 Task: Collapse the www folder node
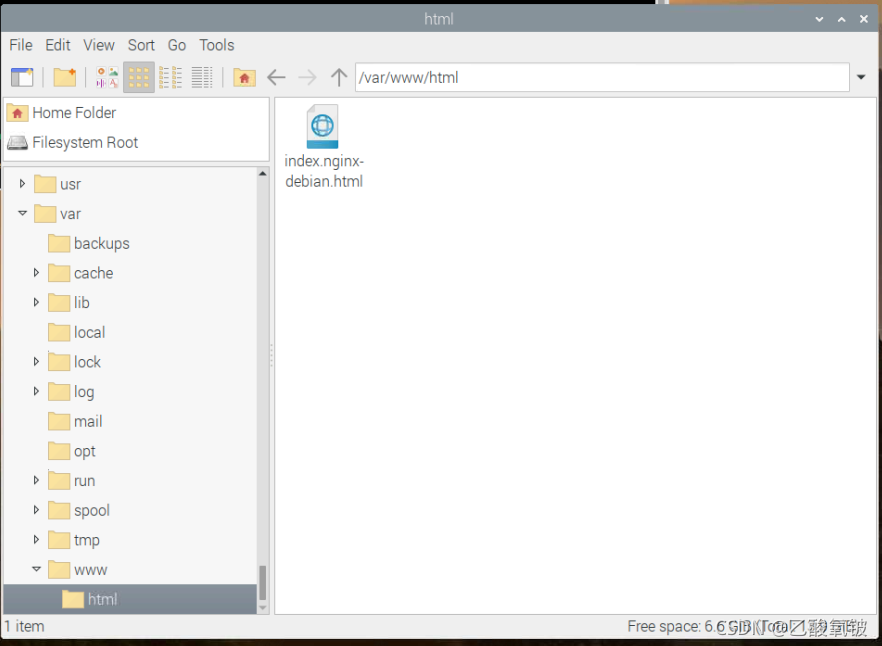click(x=36, y=569)
